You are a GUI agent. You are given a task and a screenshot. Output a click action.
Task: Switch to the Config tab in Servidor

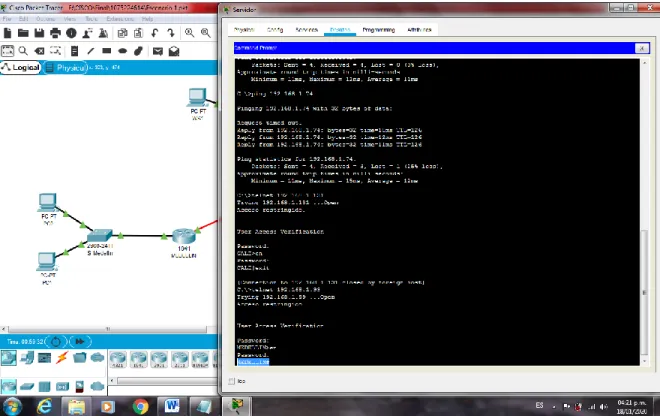coord(275,30)
